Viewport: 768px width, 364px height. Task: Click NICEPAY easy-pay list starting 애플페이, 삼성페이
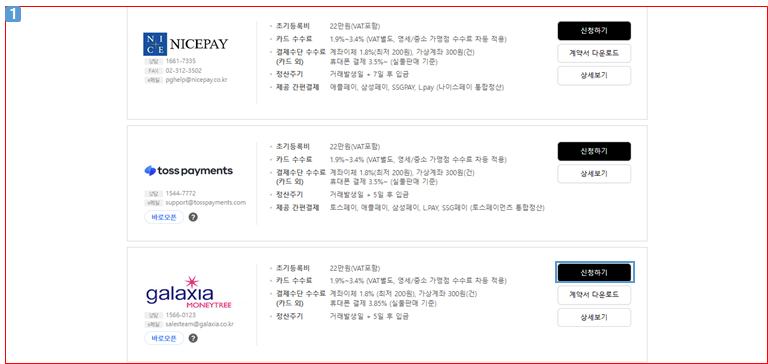point(416,88)
